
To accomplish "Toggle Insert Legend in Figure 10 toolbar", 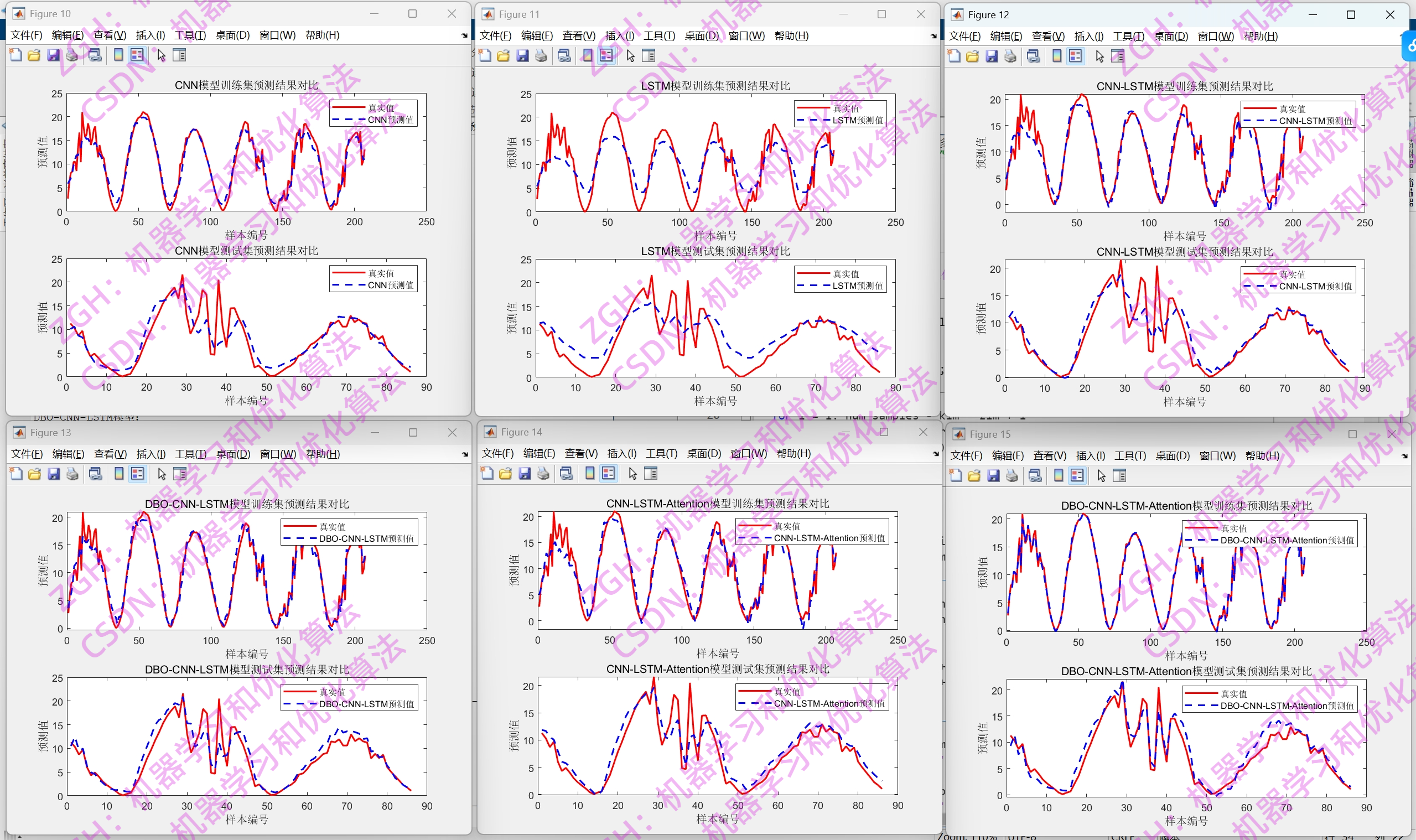I will tap(137, 55).
